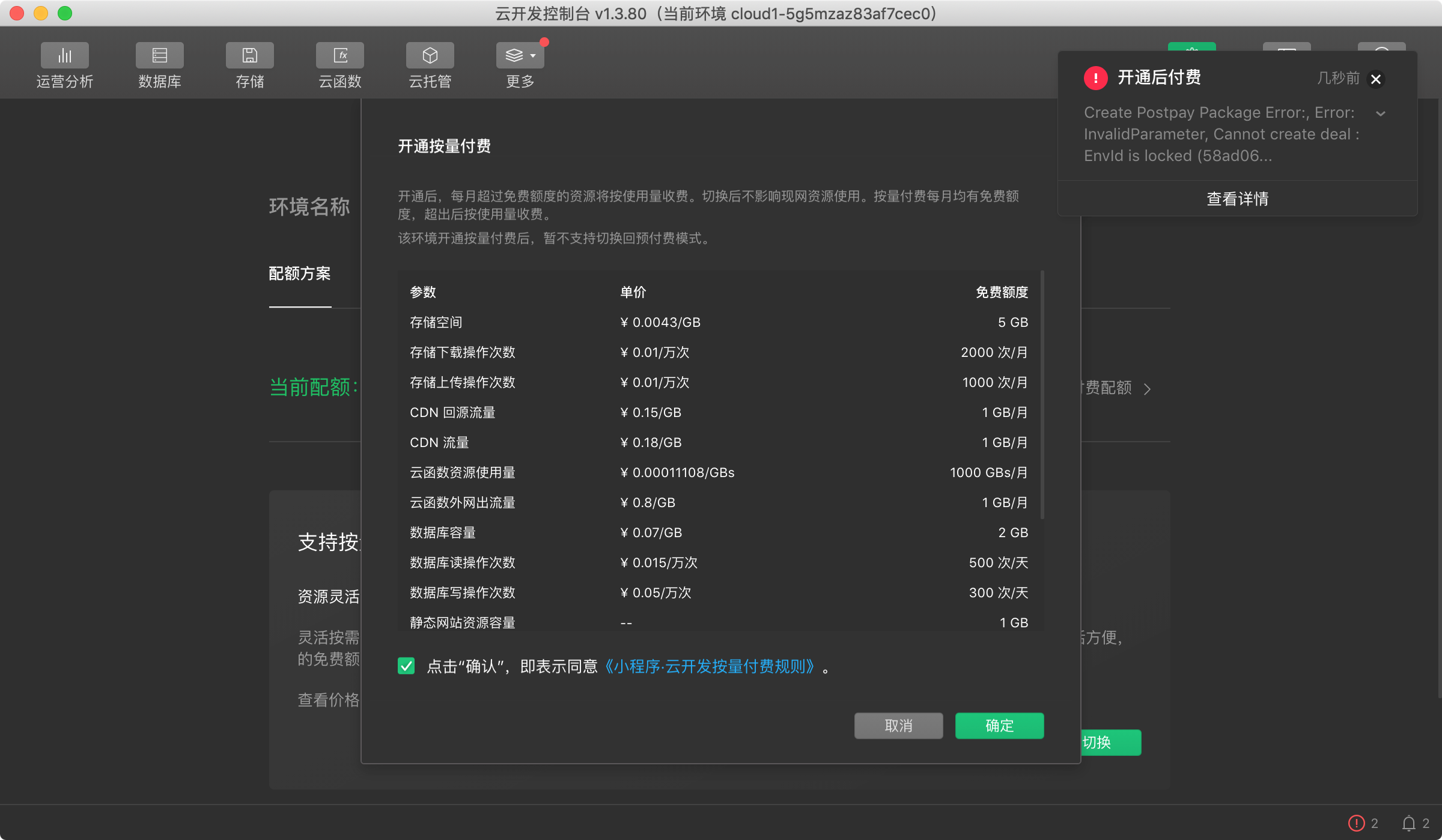This screenshot has width=1442, height=840.
Task: Click the chevron next to 费配额
Action: coord(1148,389)
